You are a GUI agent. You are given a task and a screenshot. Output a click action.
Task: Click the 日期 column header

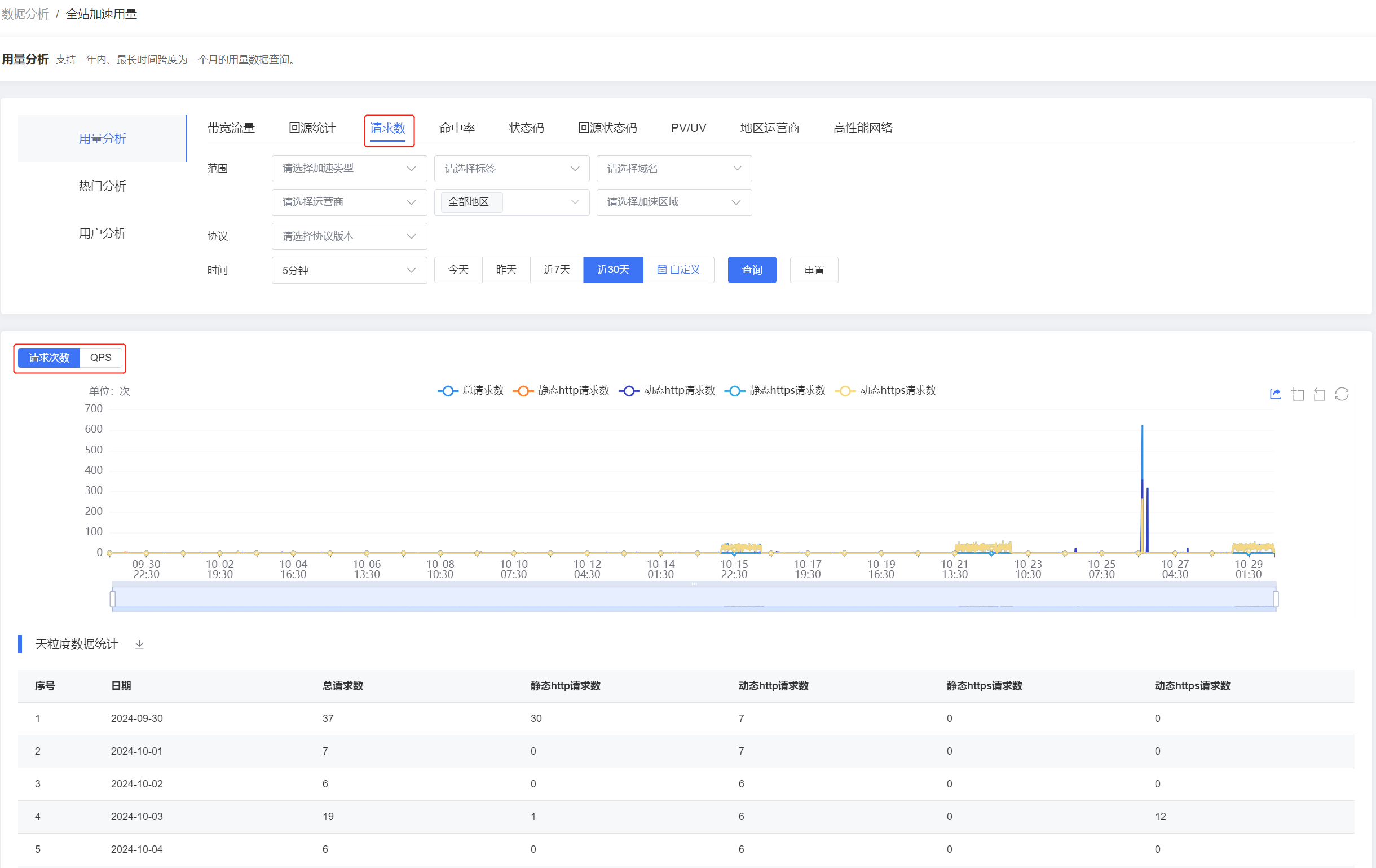click(121, 686)
